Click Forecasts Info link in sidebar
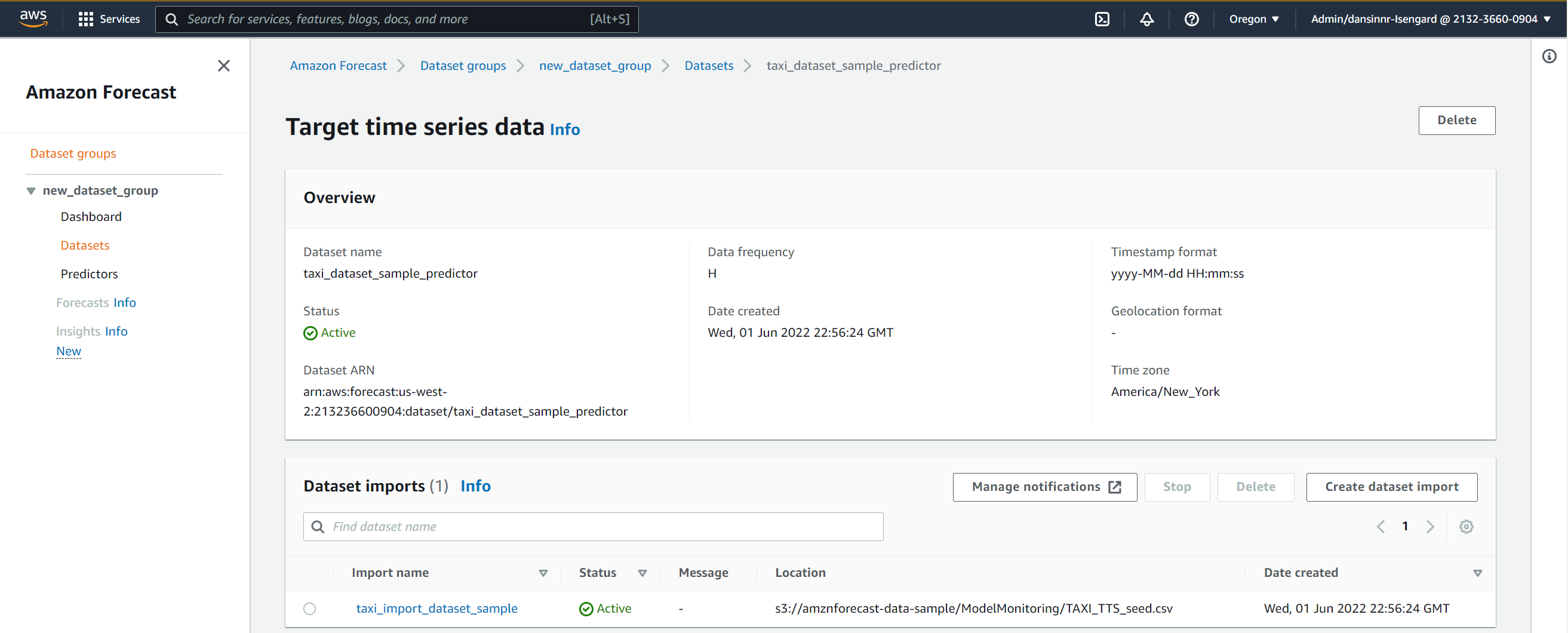The image size is (1568, 633). [124, 303]
